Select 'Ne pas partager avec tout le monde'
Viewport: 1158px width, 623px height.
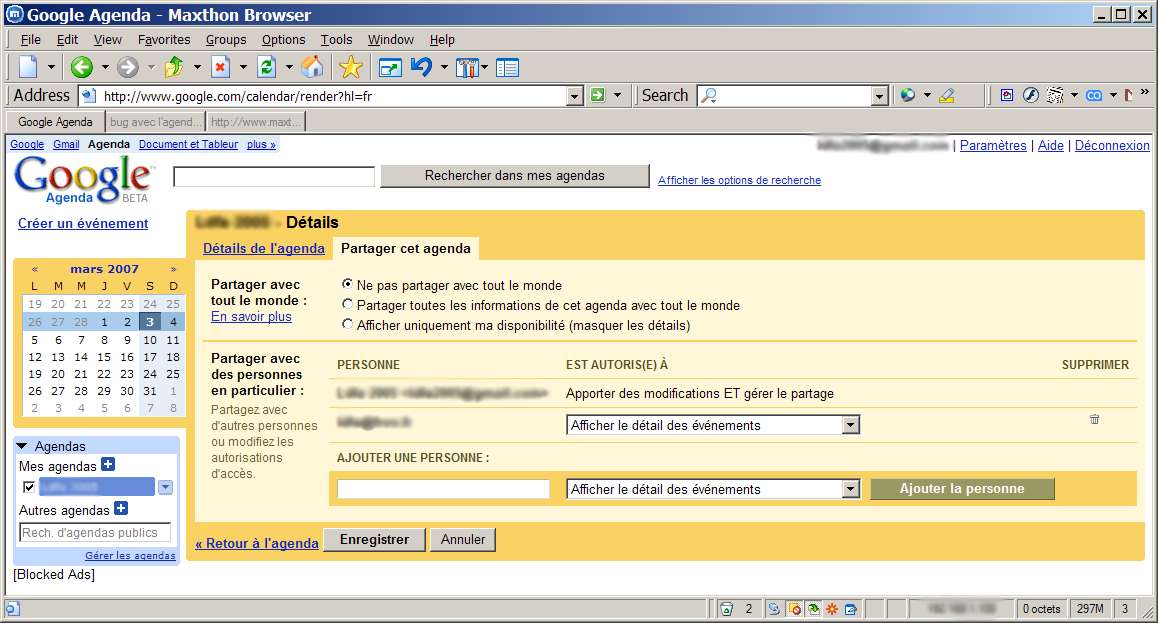coord(347,284)
